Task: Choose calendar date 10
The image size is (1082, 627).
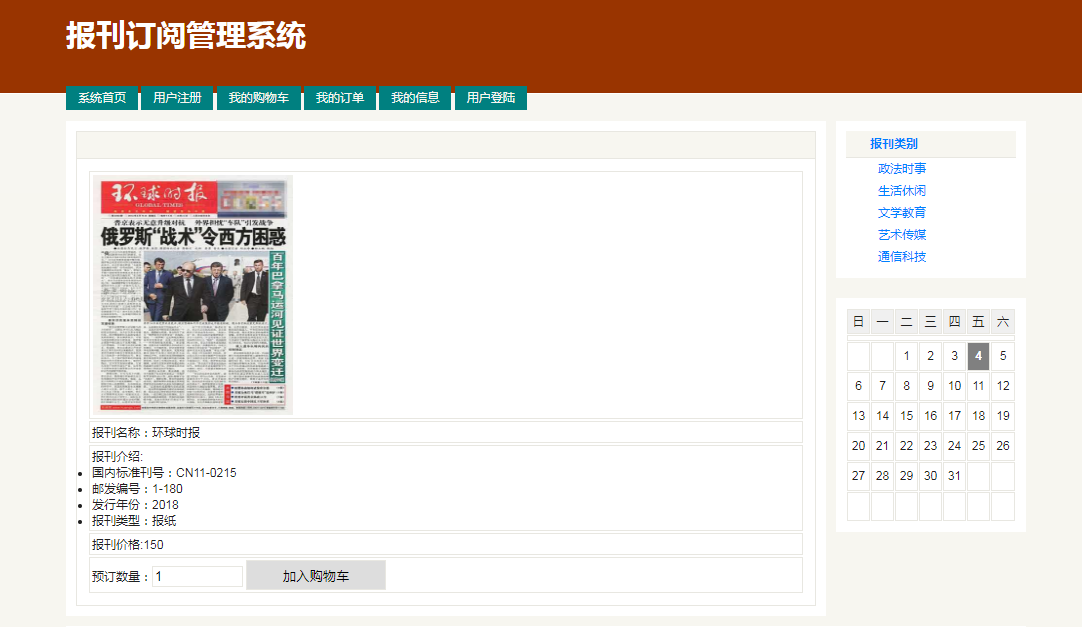Action: click(x=954, y=386)
